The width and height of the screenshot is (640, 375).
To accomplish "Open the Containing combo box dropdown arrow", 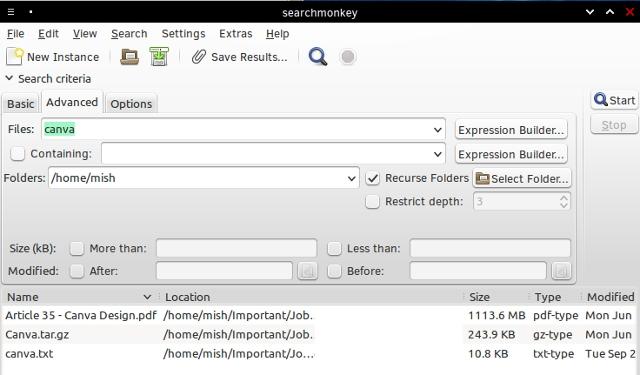I will click(437, 154).
